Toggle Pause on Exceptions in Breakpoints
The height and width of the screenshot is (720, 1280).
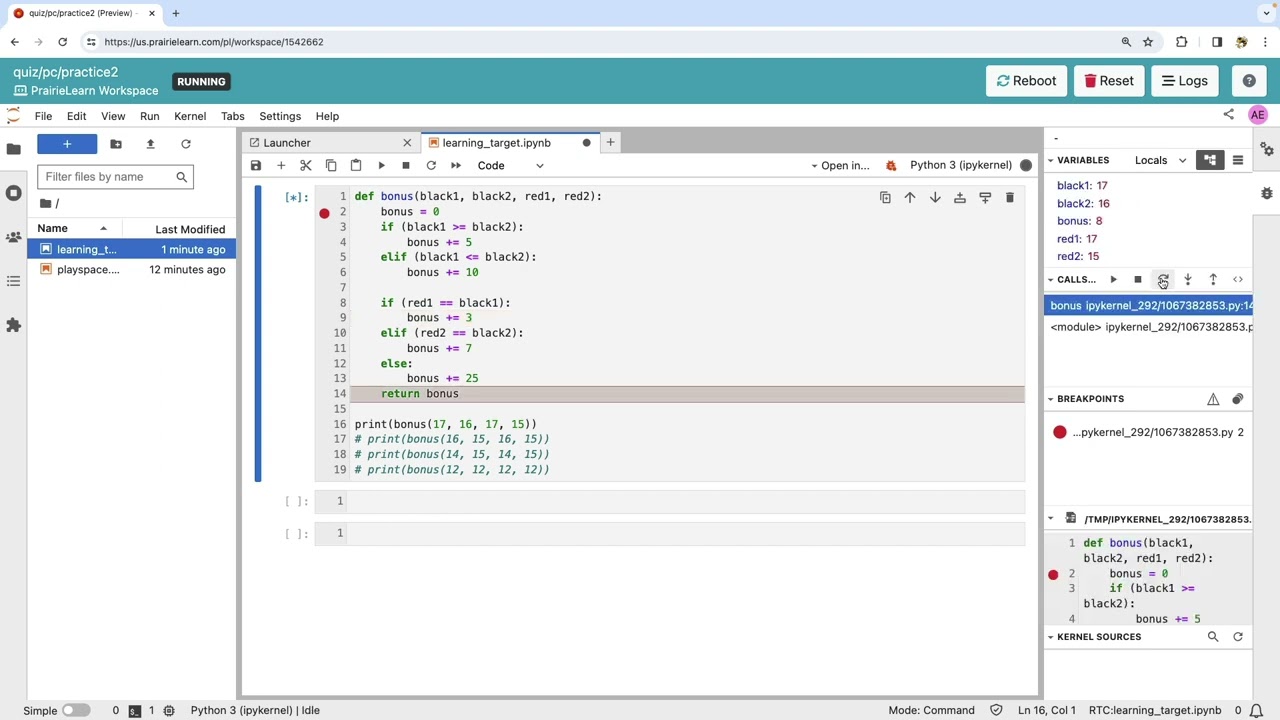[x=1213, y=399]
